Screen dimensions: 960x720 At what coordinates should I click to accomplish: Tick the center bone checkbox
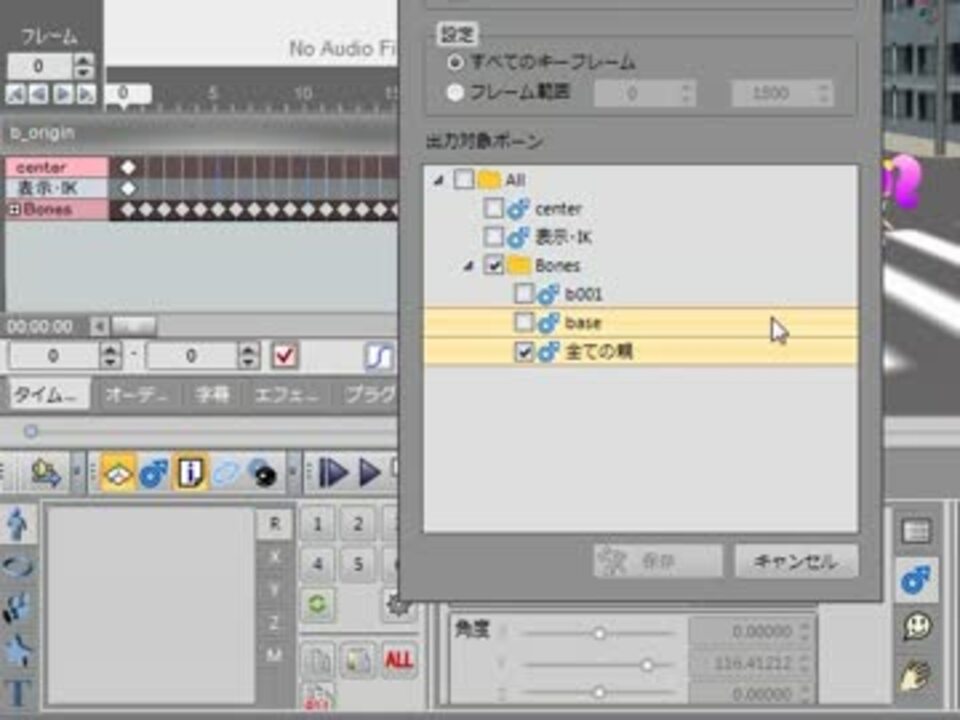click(493, 208)
